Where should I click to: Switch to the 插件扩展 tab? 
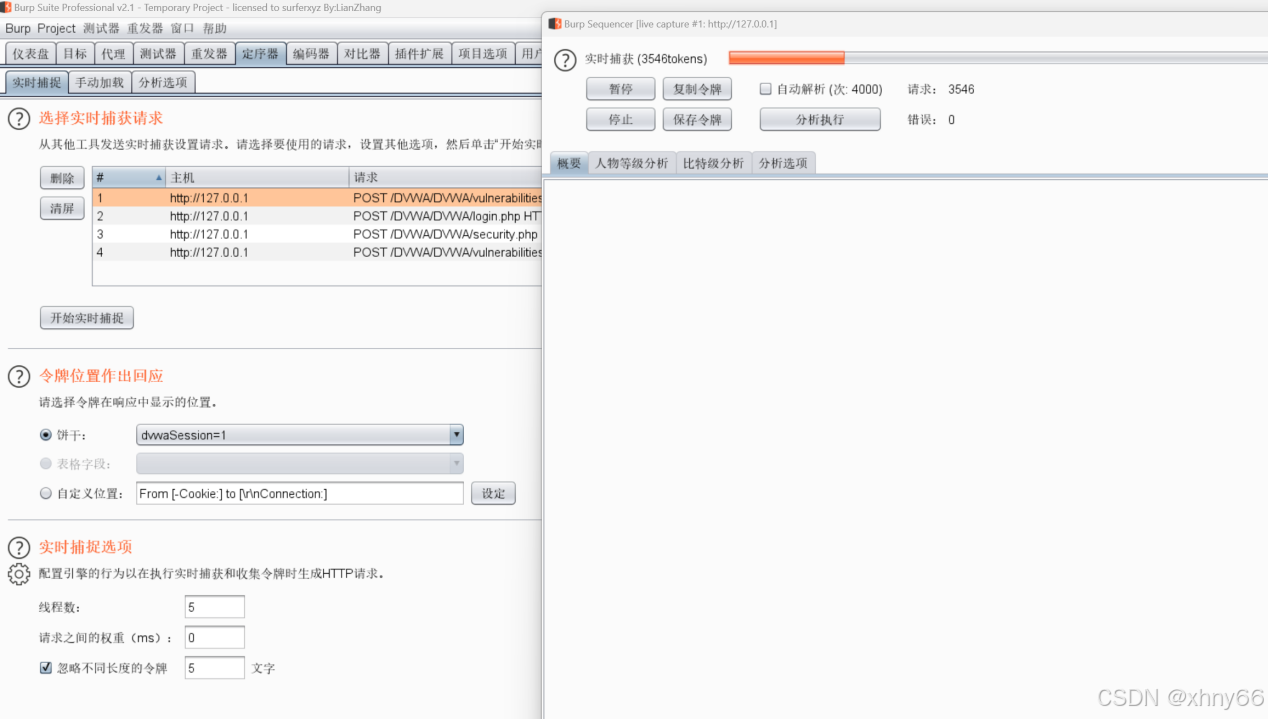pyautogui.click(x=419, y=54)
